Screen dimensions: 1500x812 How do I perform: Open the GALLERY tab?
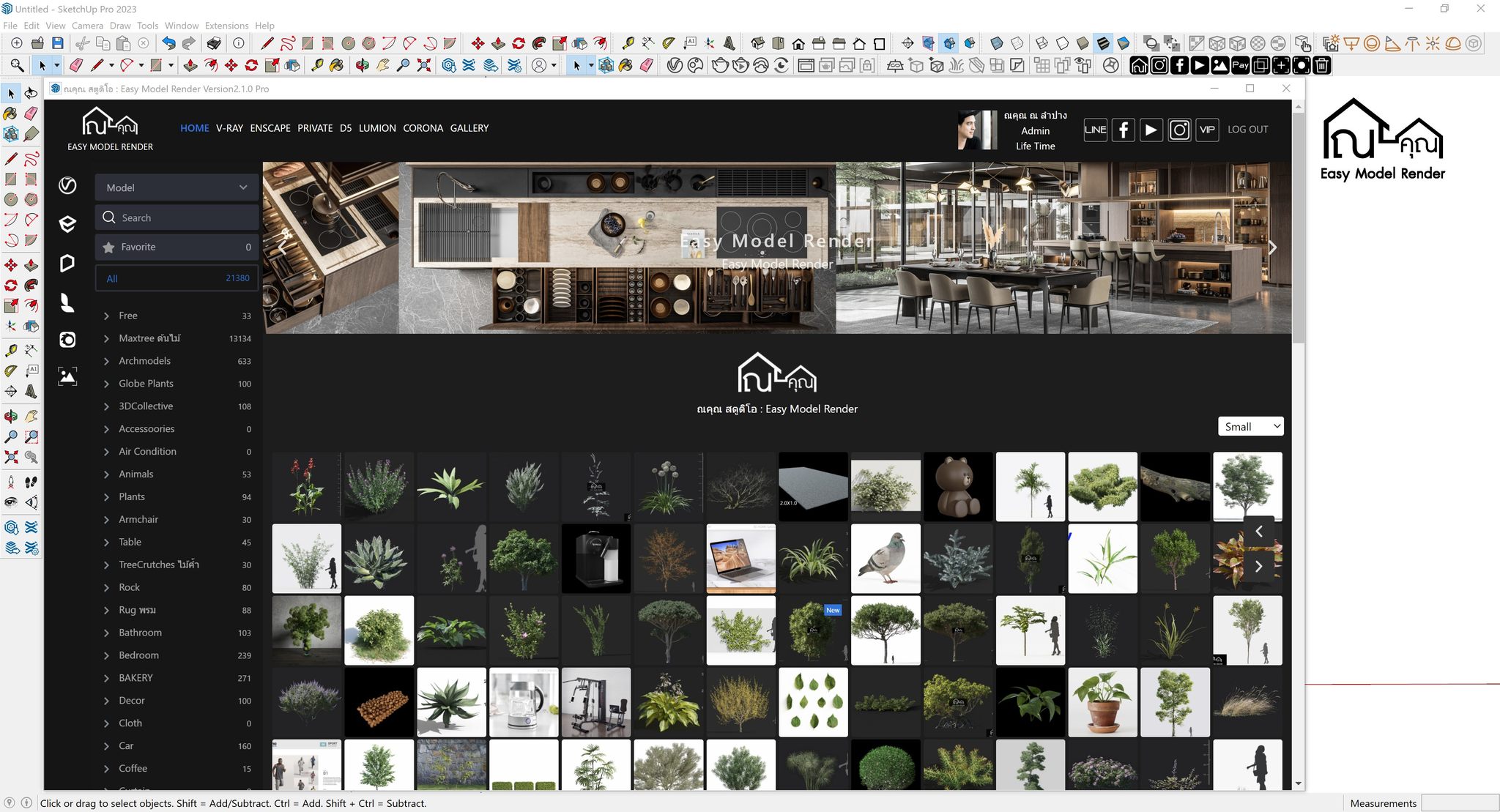click(469, 128)
